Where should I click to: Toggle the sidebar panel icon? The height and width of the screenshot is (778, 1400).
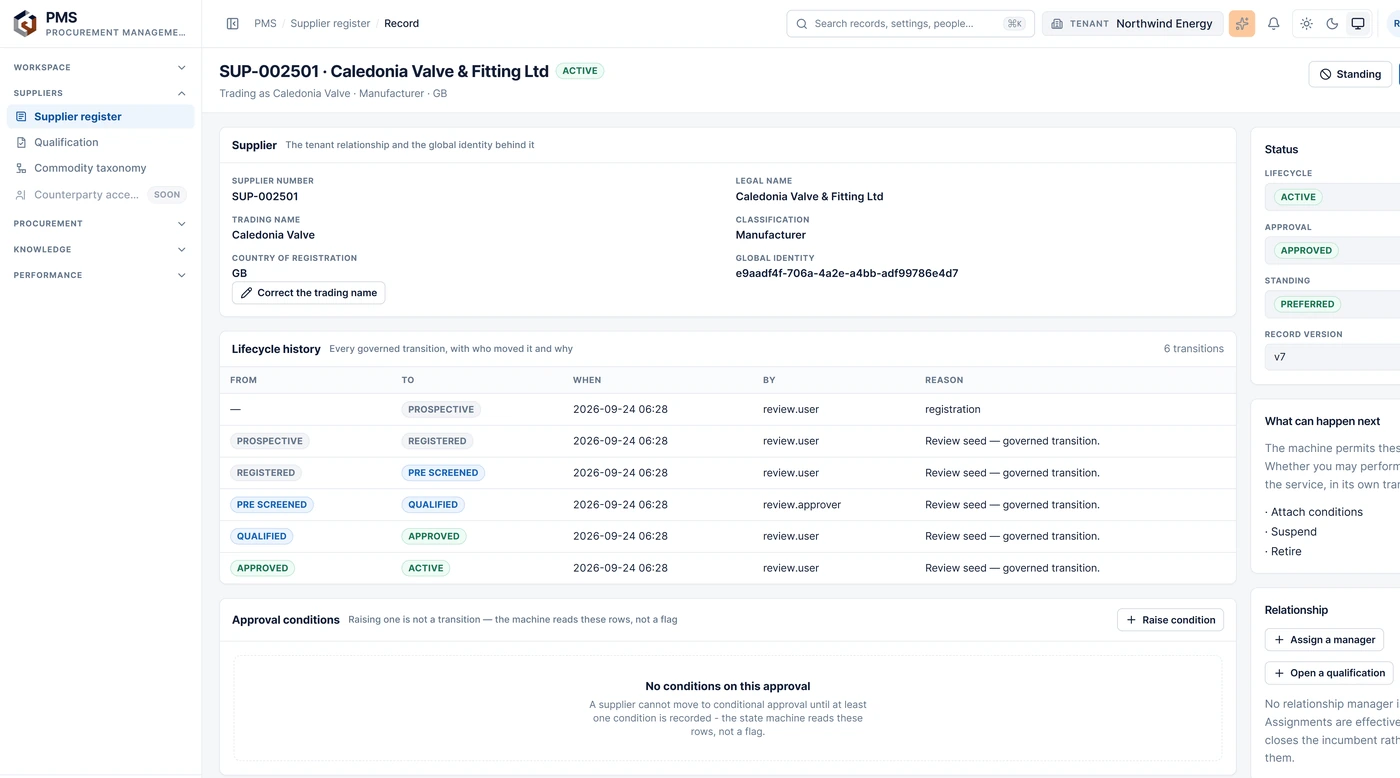(233, 23)
